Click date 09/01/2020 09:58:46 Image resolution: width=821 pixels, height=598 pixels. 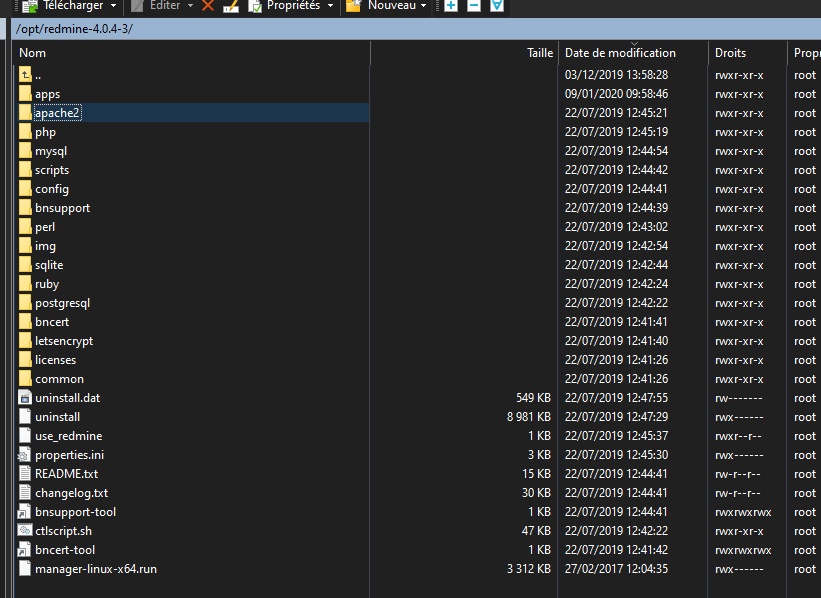click(616, 94)
